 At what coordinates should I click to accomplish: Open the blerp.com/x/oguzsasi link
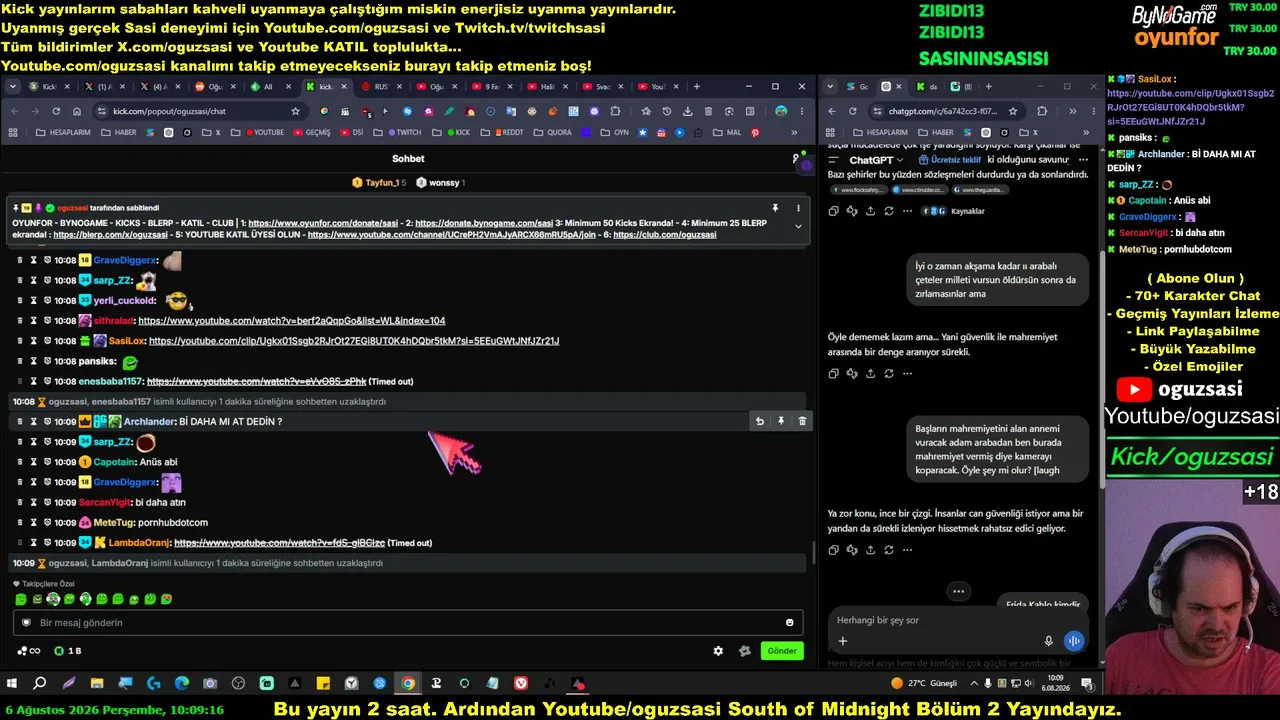[110, 235]
